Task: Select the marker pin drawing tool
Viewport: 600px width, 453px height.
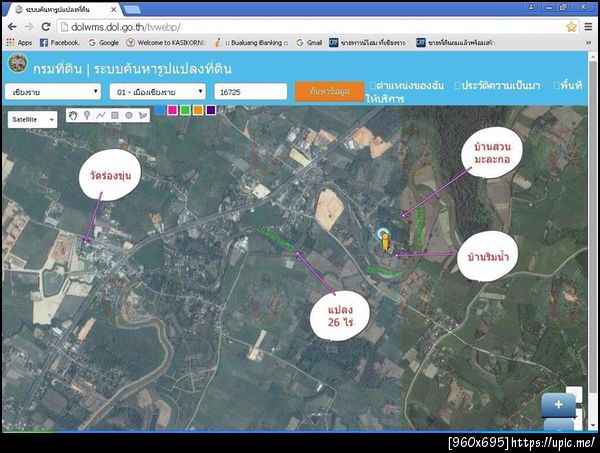Action: [x=87, y=115]
